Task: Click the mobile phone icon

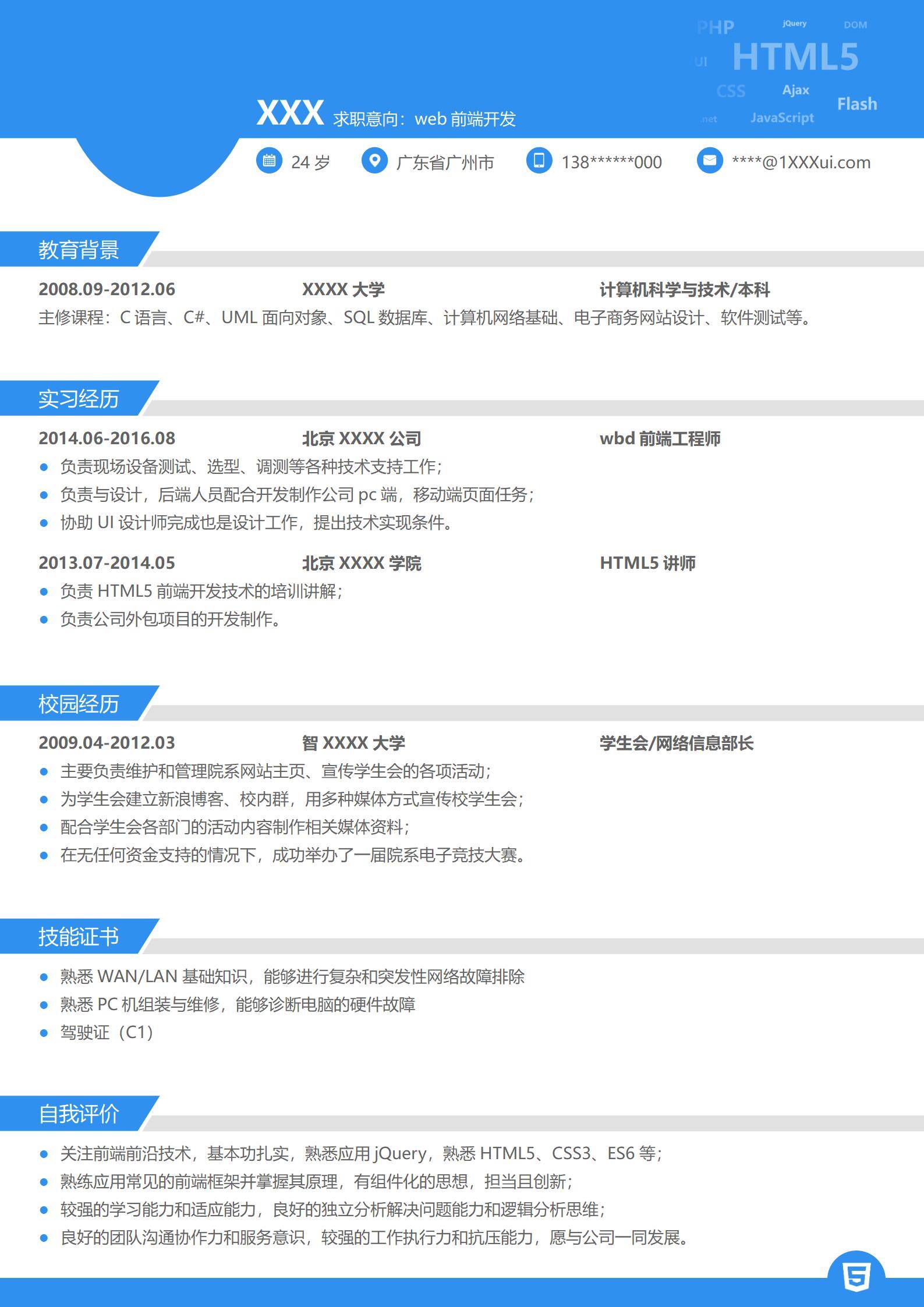Action: click(x=539, y=161)
